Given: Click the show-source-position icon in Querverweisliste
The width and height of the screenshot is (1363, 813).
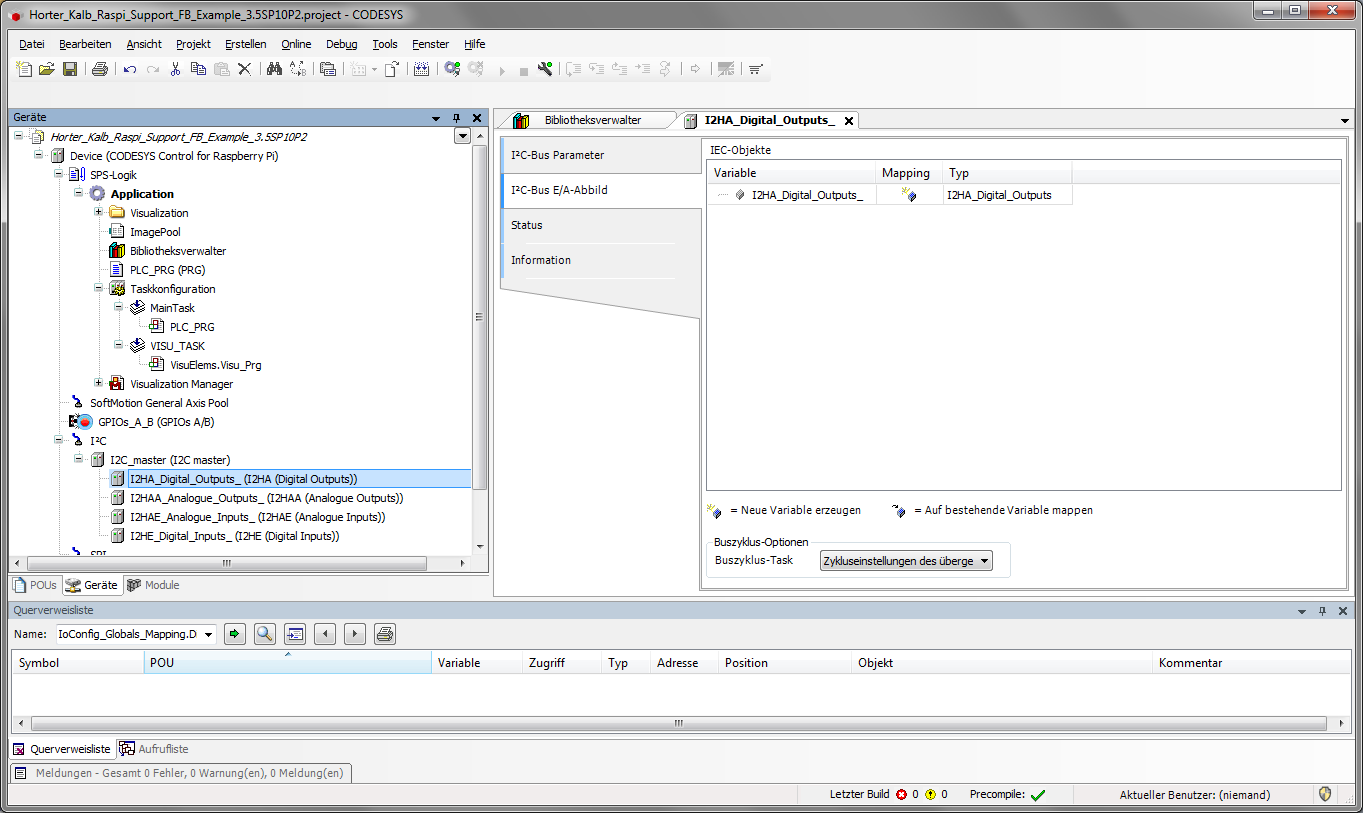Looking at the screenshot, I should click(x=295, y=633).
